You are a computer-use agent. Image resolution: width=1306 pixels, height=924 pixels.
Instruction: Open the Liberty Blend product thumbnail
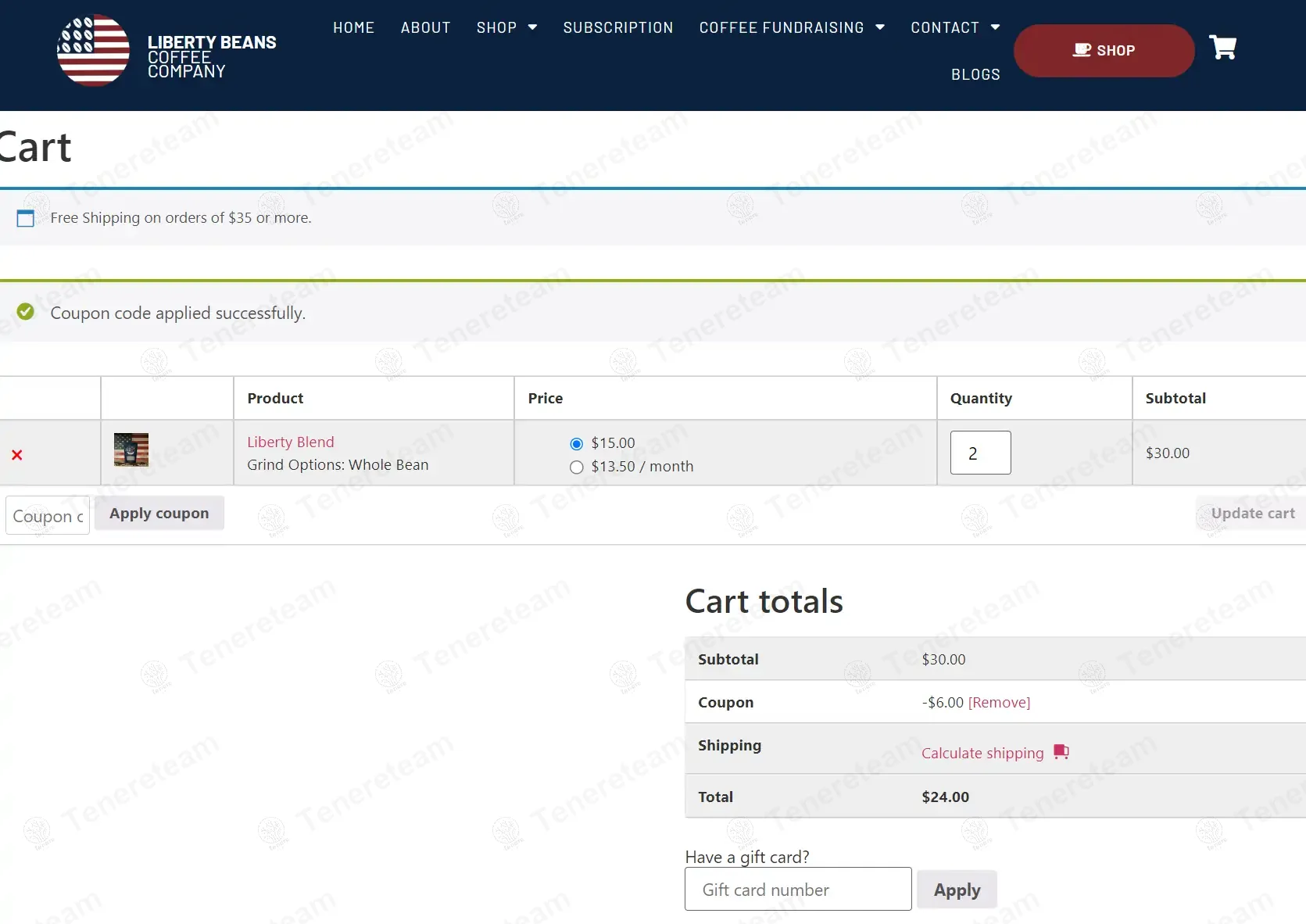(x=131, y=449)
